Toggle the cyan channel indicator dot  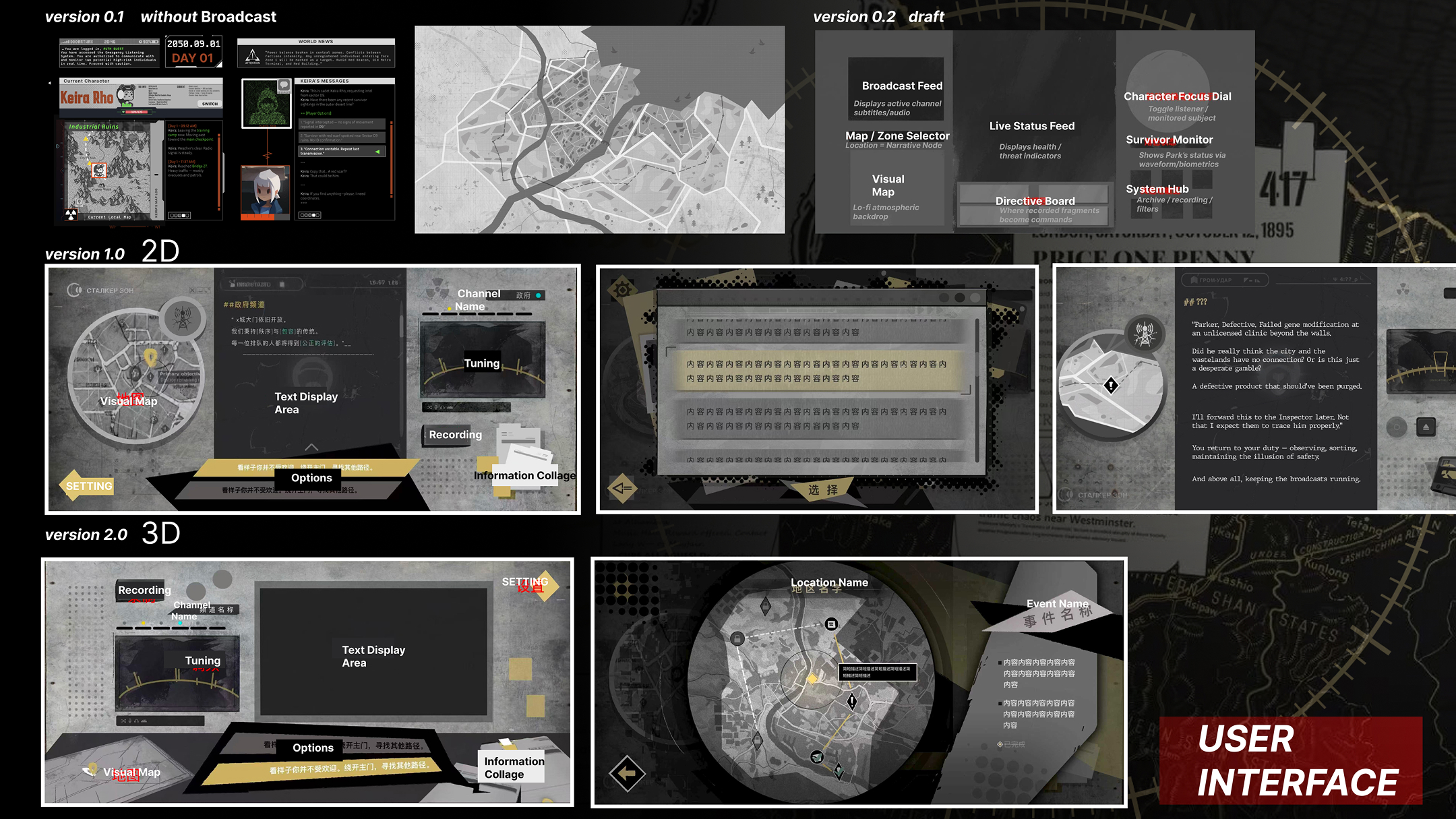pos(539,295)
